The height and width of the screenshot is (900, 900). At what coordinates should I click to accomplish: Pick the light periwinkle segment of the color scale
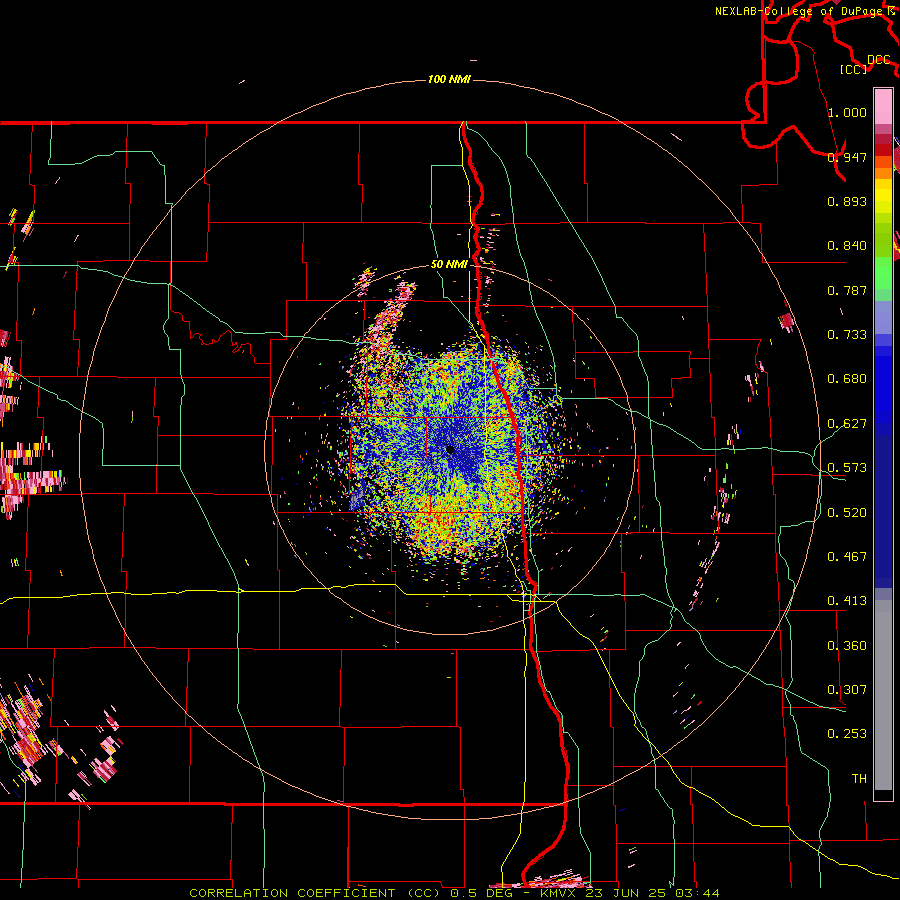click(883, 317)
